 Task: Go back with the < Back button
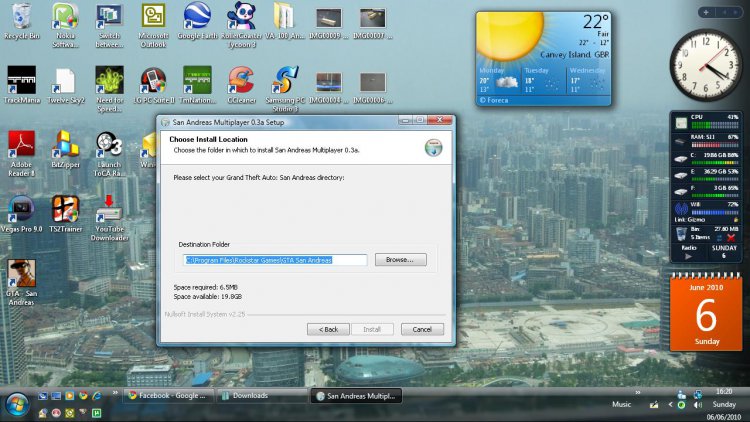(x=328, y=329)
